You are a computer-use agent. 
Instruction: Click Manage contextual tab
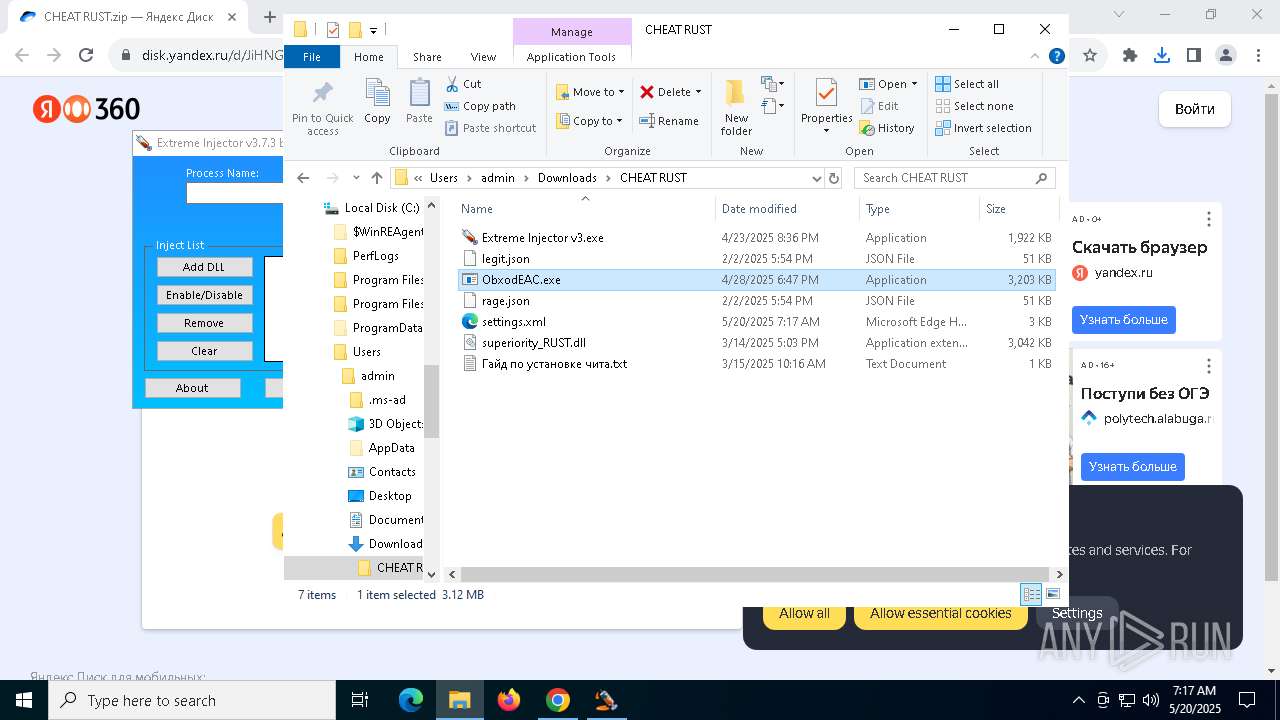(572, 32)
